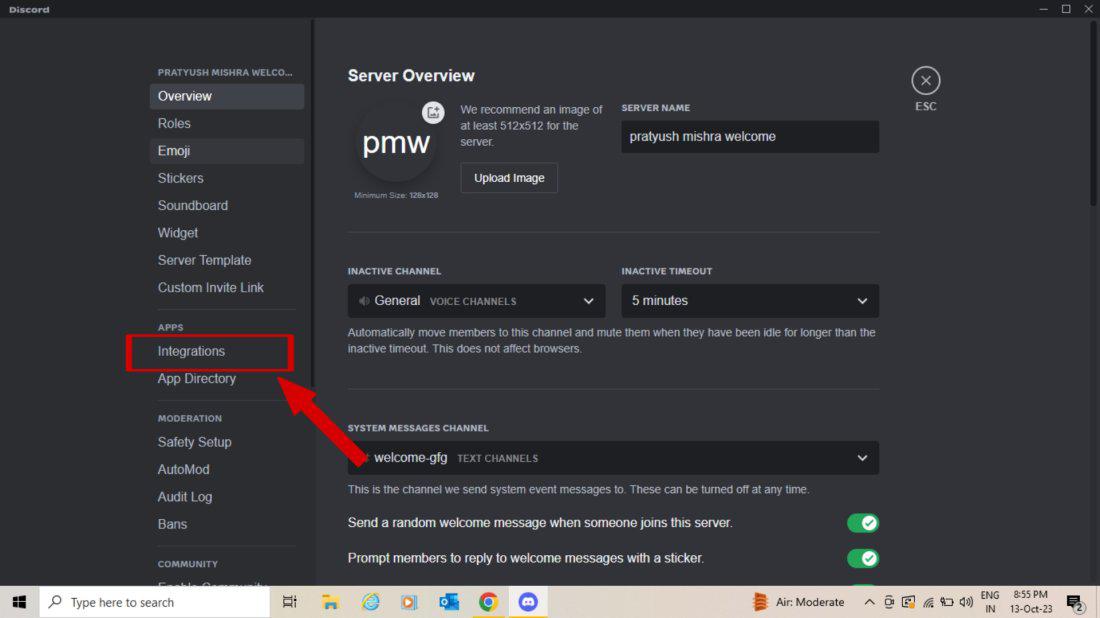Screen dimensions: 1100x618
Task: Close settings with the ESC circle button
Action: (925, 81)
